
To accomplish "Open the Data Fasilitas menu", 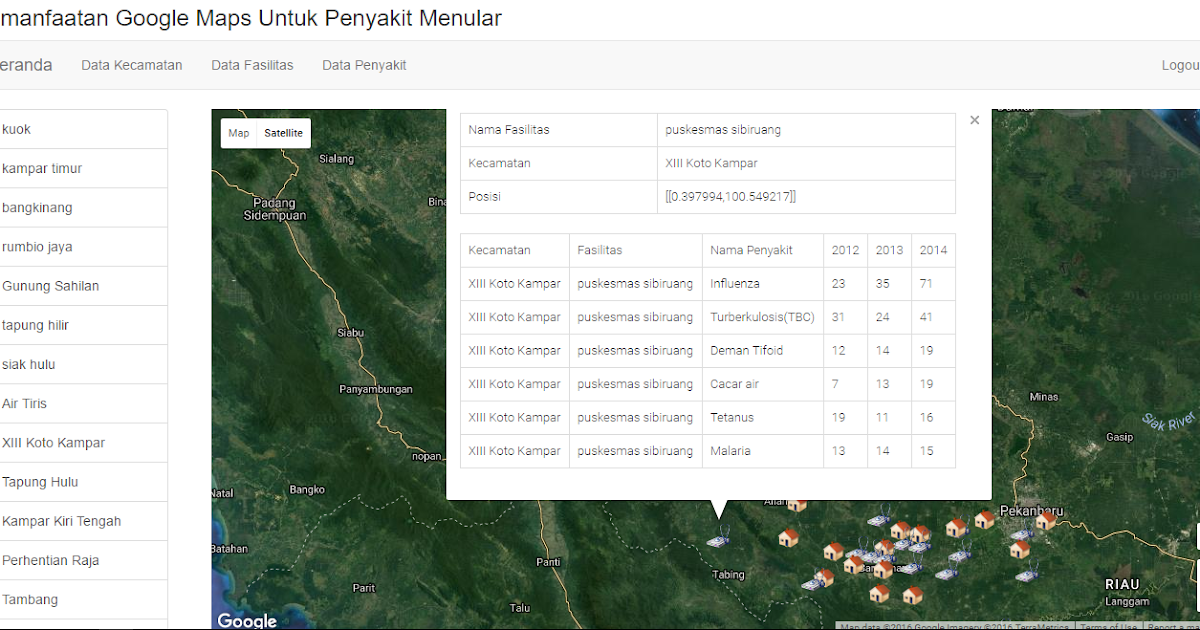I will (x=252, y=65).
